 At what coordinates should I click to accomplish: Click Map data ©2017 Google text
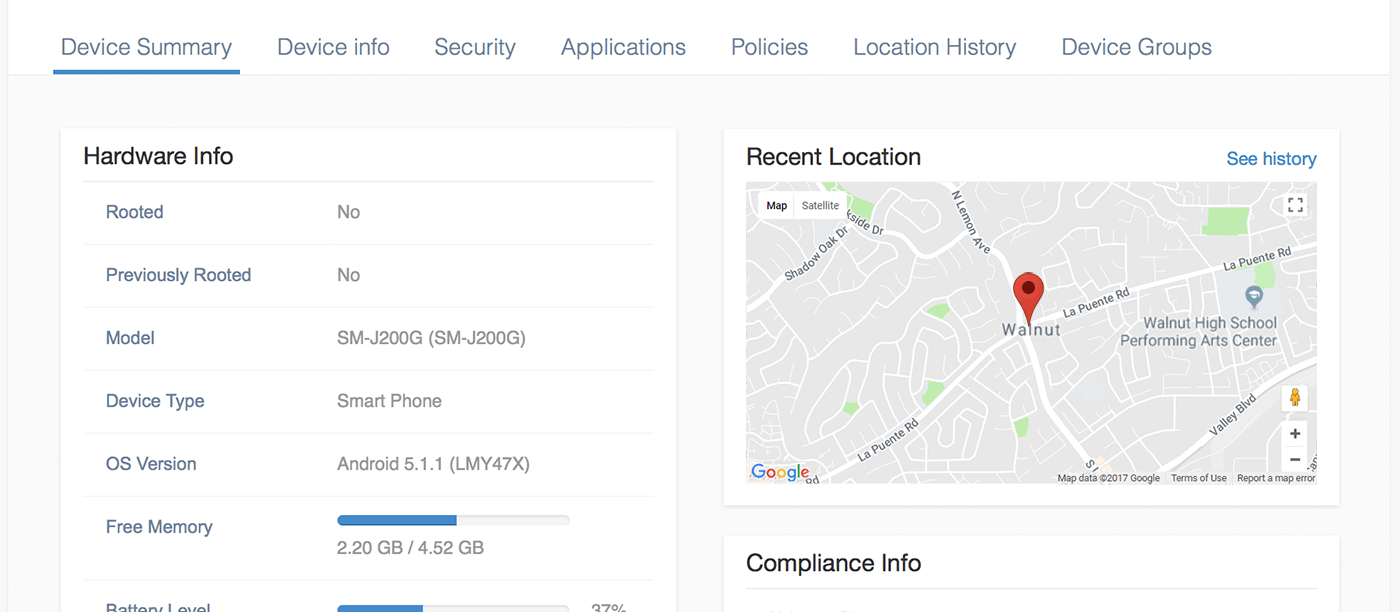(x=1109, y=478)
